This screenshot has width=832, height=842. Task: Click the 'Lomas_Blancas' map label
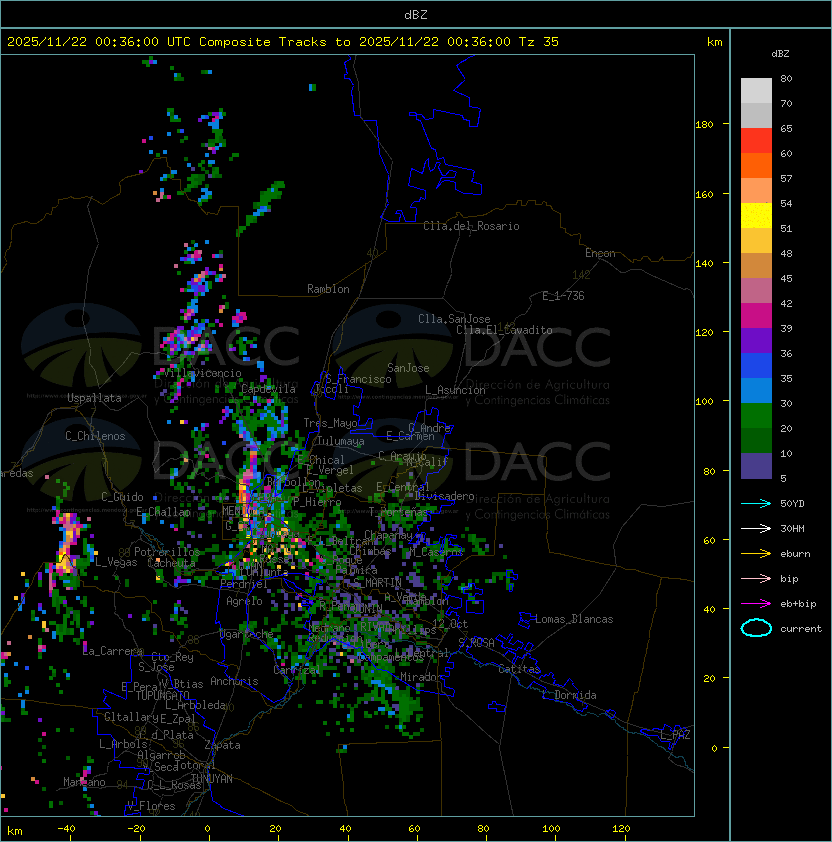(x=574, y=619)
